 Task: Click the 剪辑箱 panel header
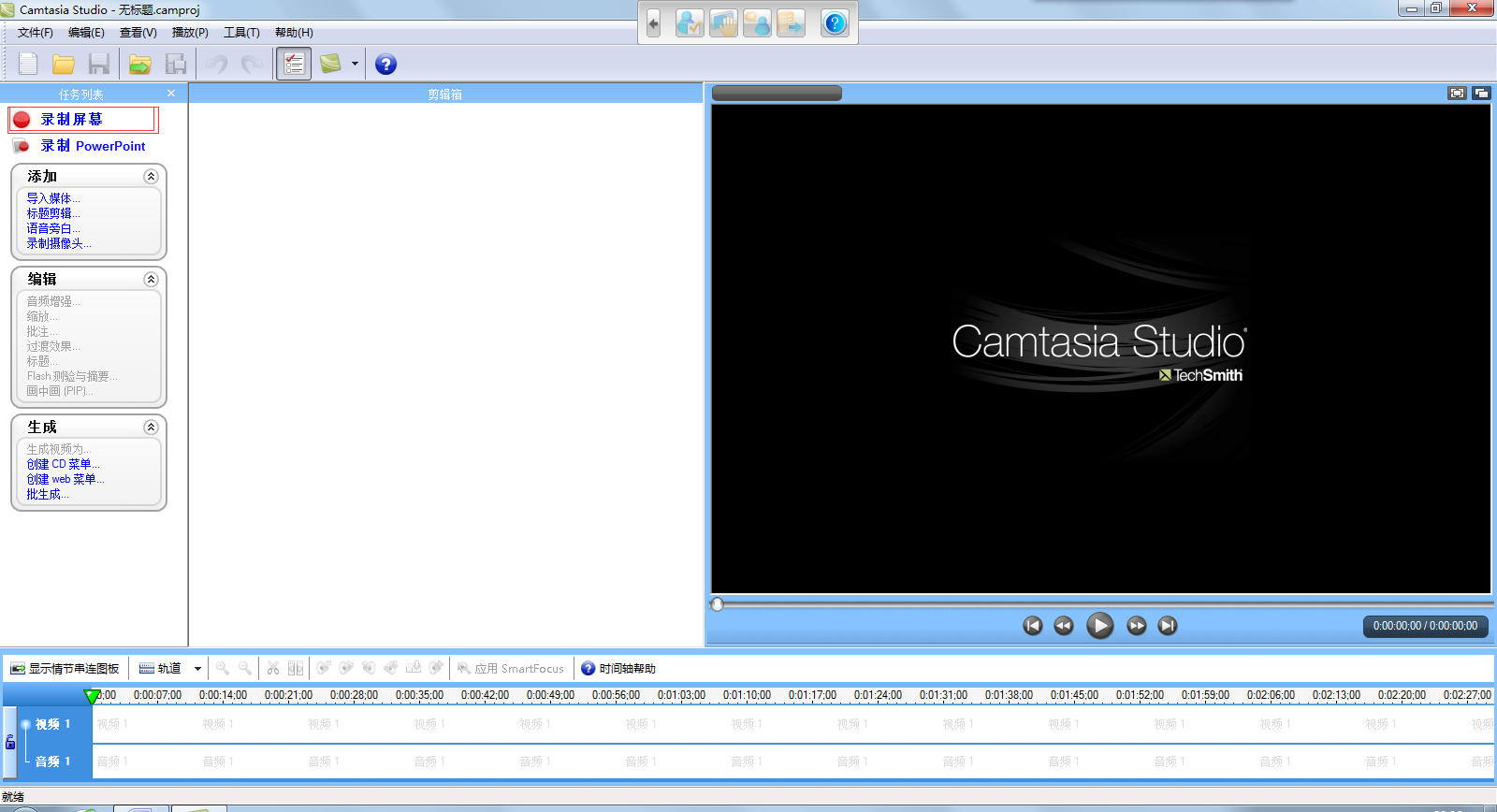[445, 94]
